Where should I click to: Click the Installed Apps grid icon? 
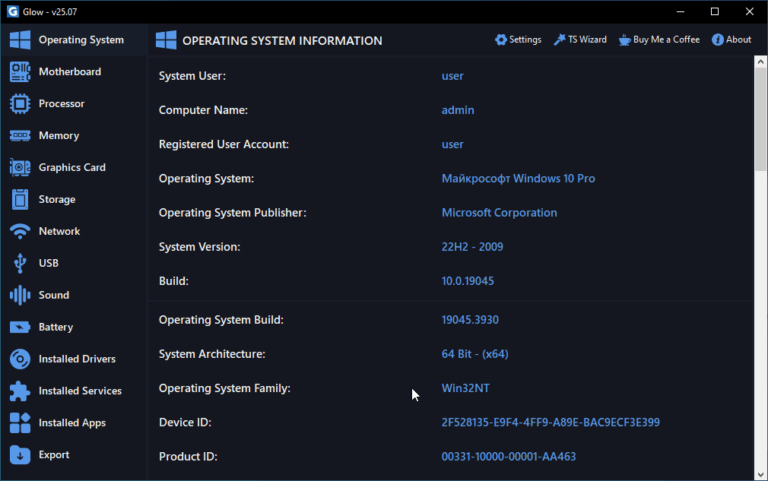click(x=20, y=423)
